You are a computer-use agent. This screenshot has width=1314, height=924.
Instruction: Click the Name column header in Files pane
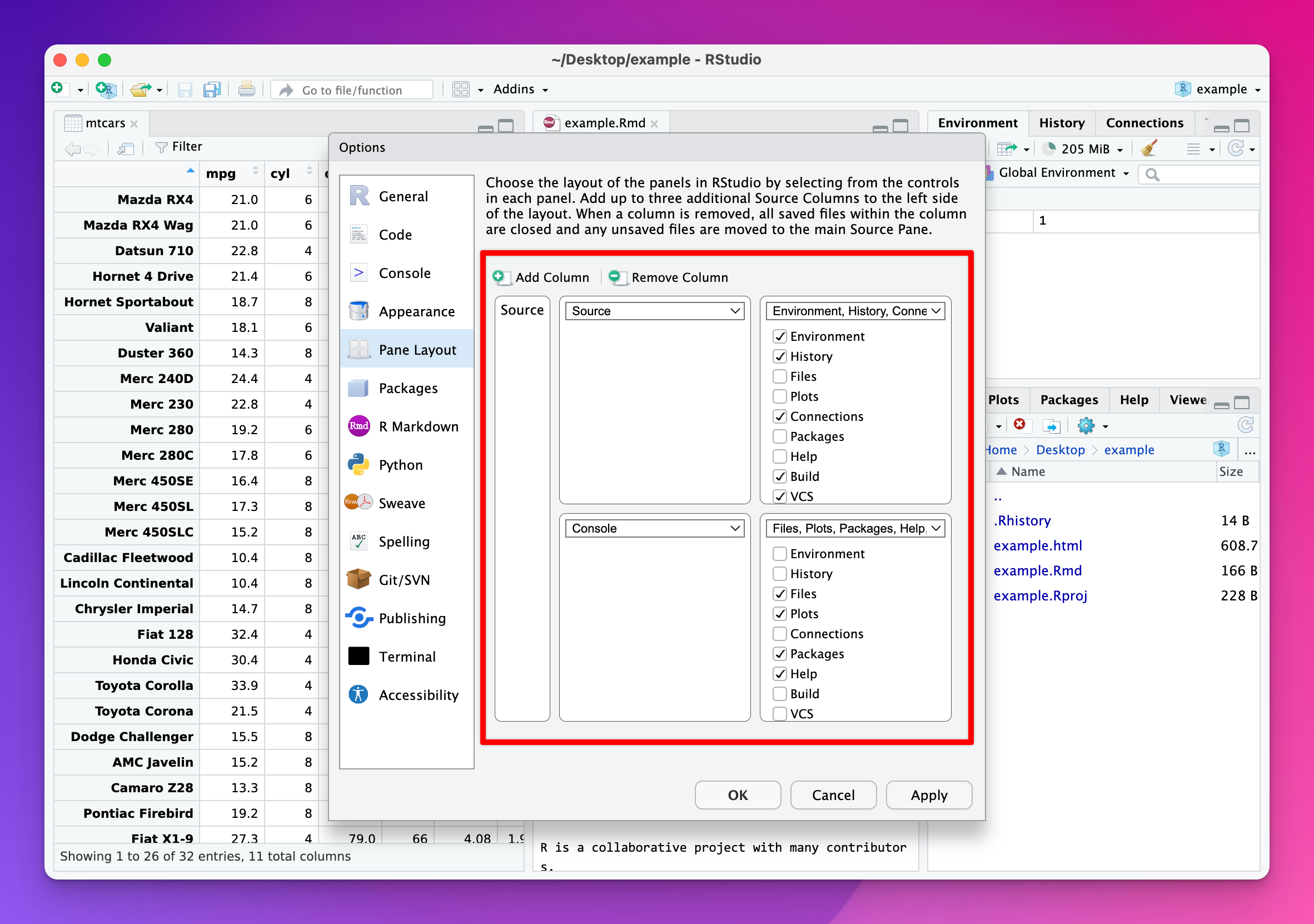point(1102,472)
